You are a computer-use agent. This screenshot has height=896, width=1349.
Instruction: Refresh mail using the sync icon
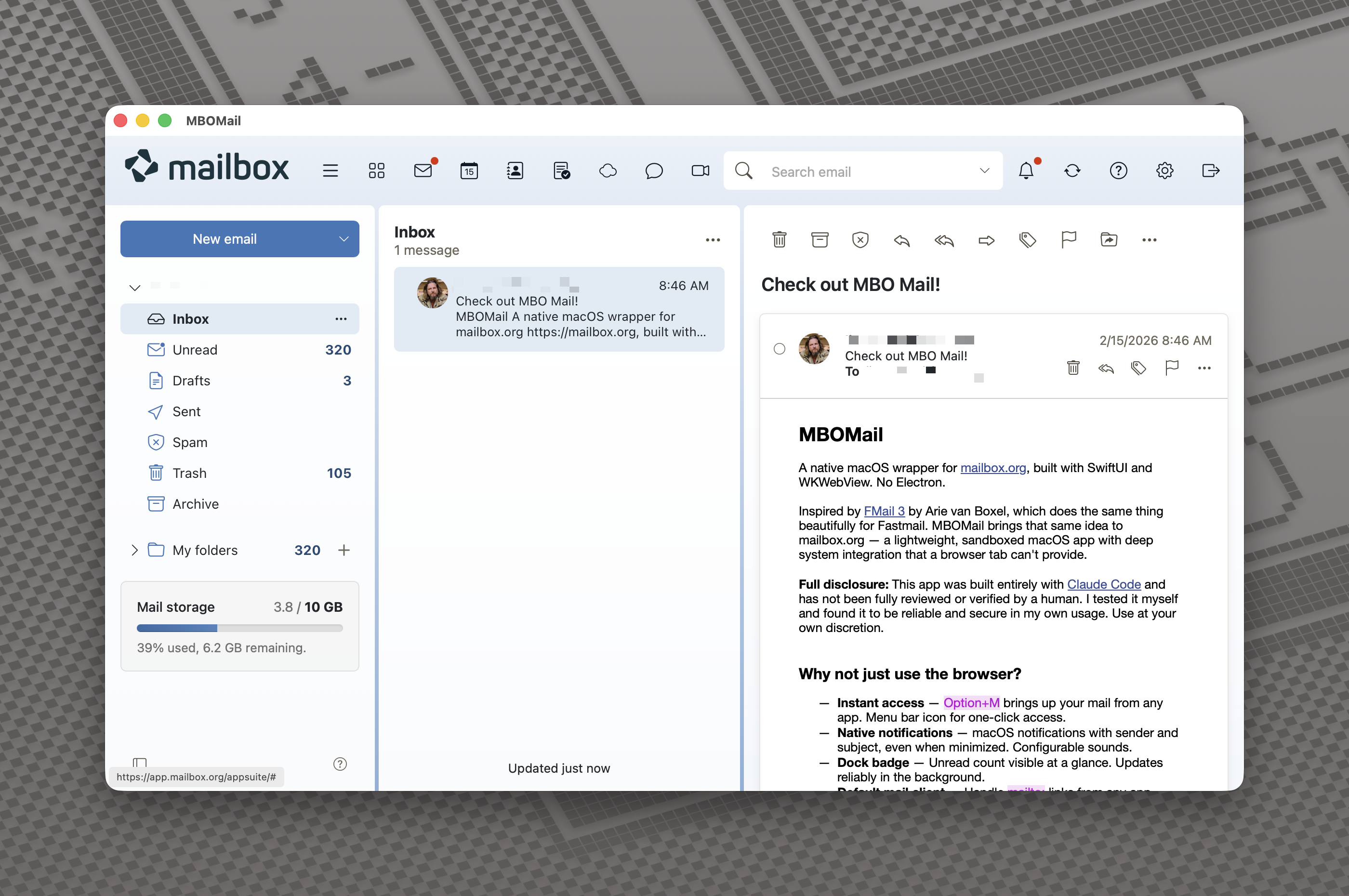coord(1072,170)
